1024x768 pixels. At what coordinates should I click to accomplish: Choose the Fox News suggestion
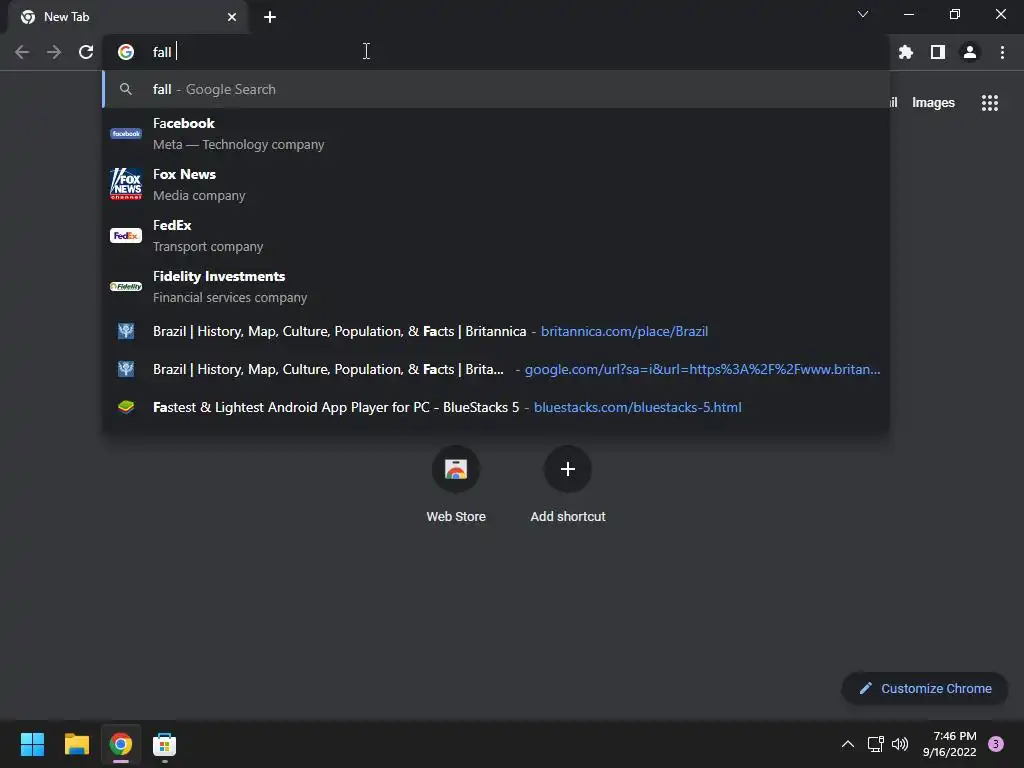(x=496, y=184)
